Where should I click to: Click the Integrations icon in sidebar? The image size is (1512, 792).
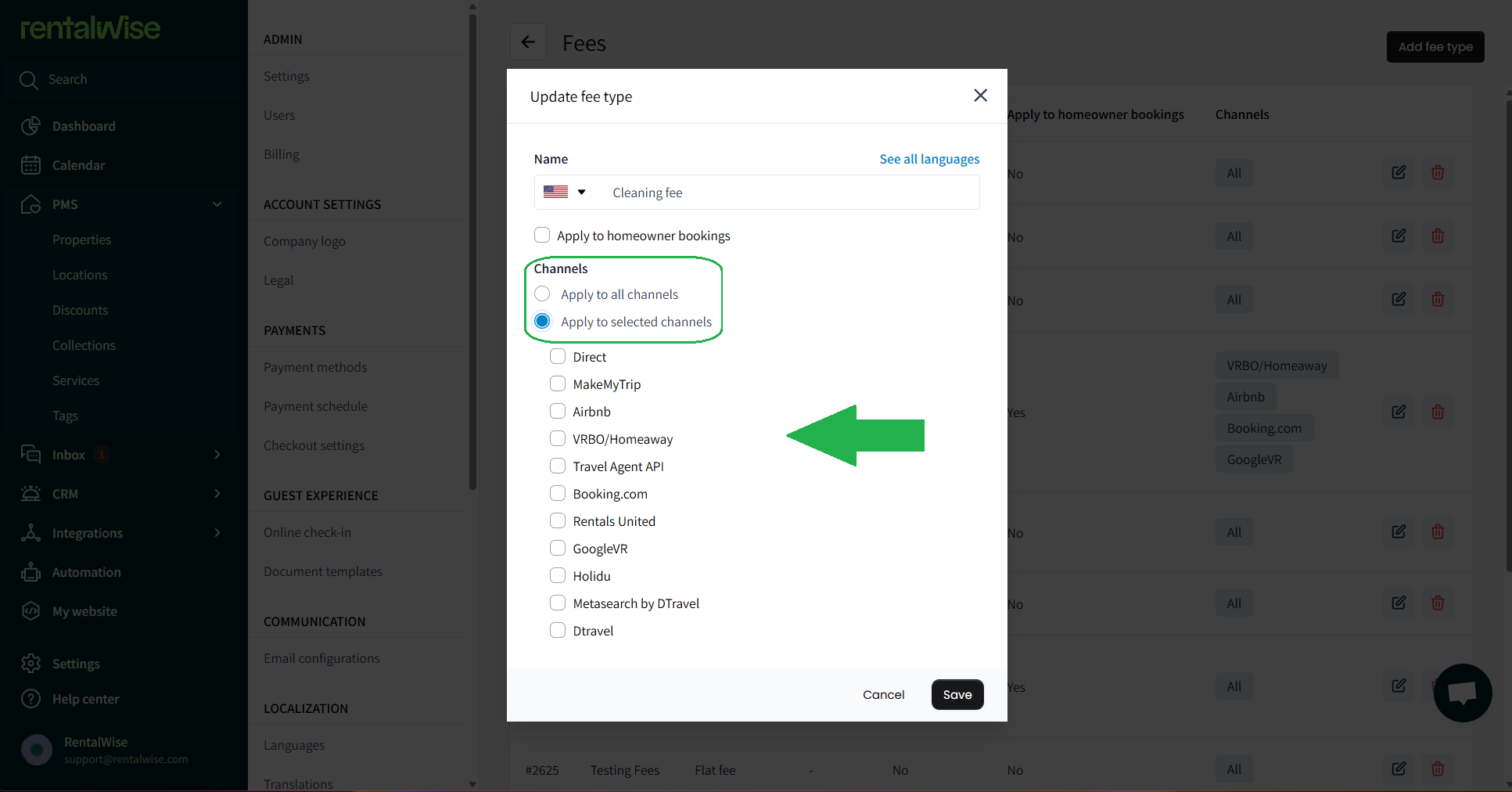point(31,533)
